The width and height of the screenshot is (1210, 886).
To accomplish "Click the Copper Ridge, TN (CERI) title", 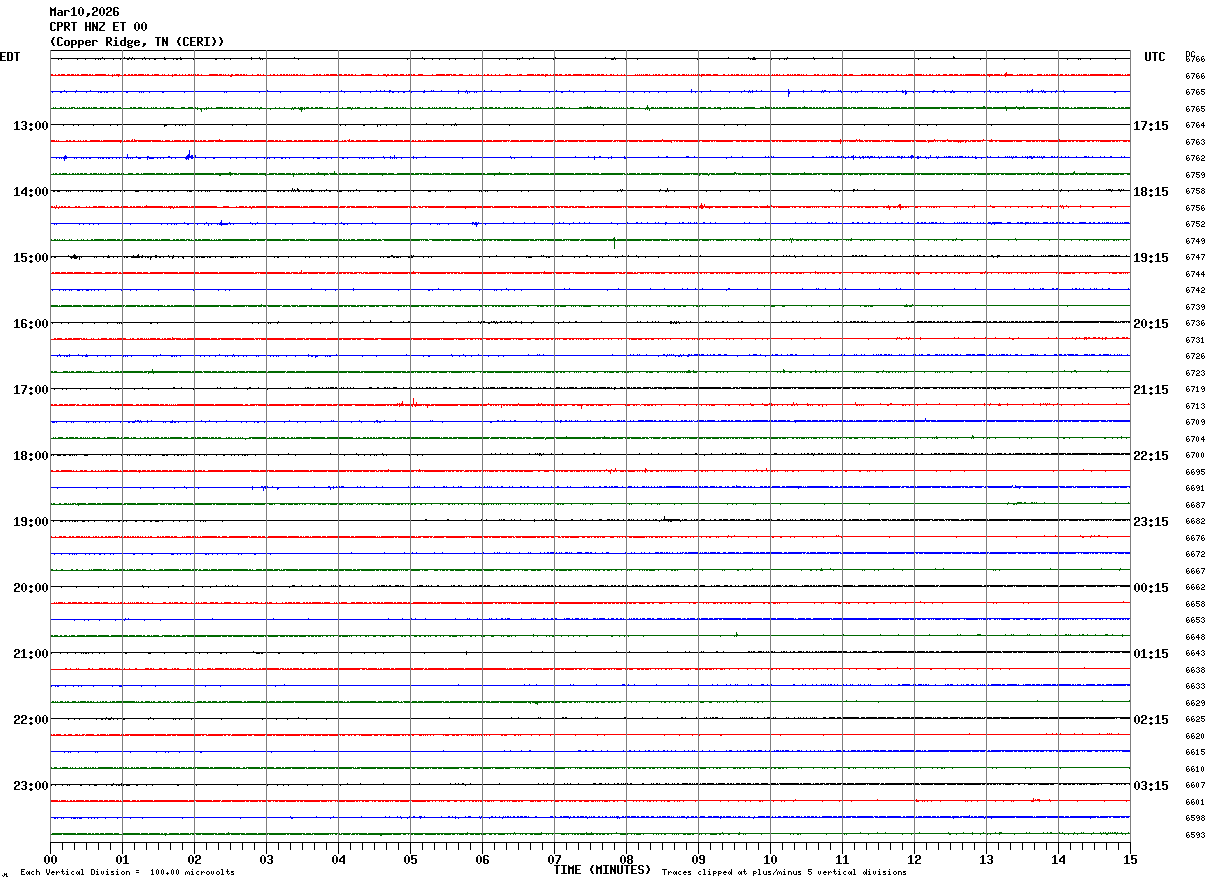I will [137, 42].
